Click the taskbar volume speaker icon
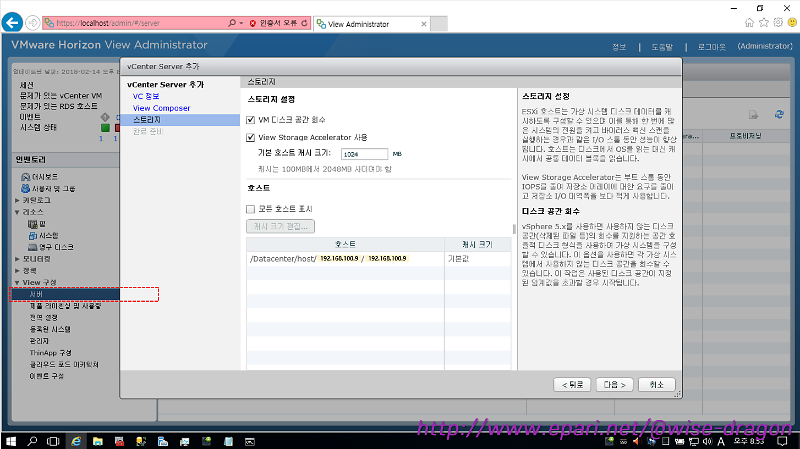 pyautogui.click(x=707, y=441)
